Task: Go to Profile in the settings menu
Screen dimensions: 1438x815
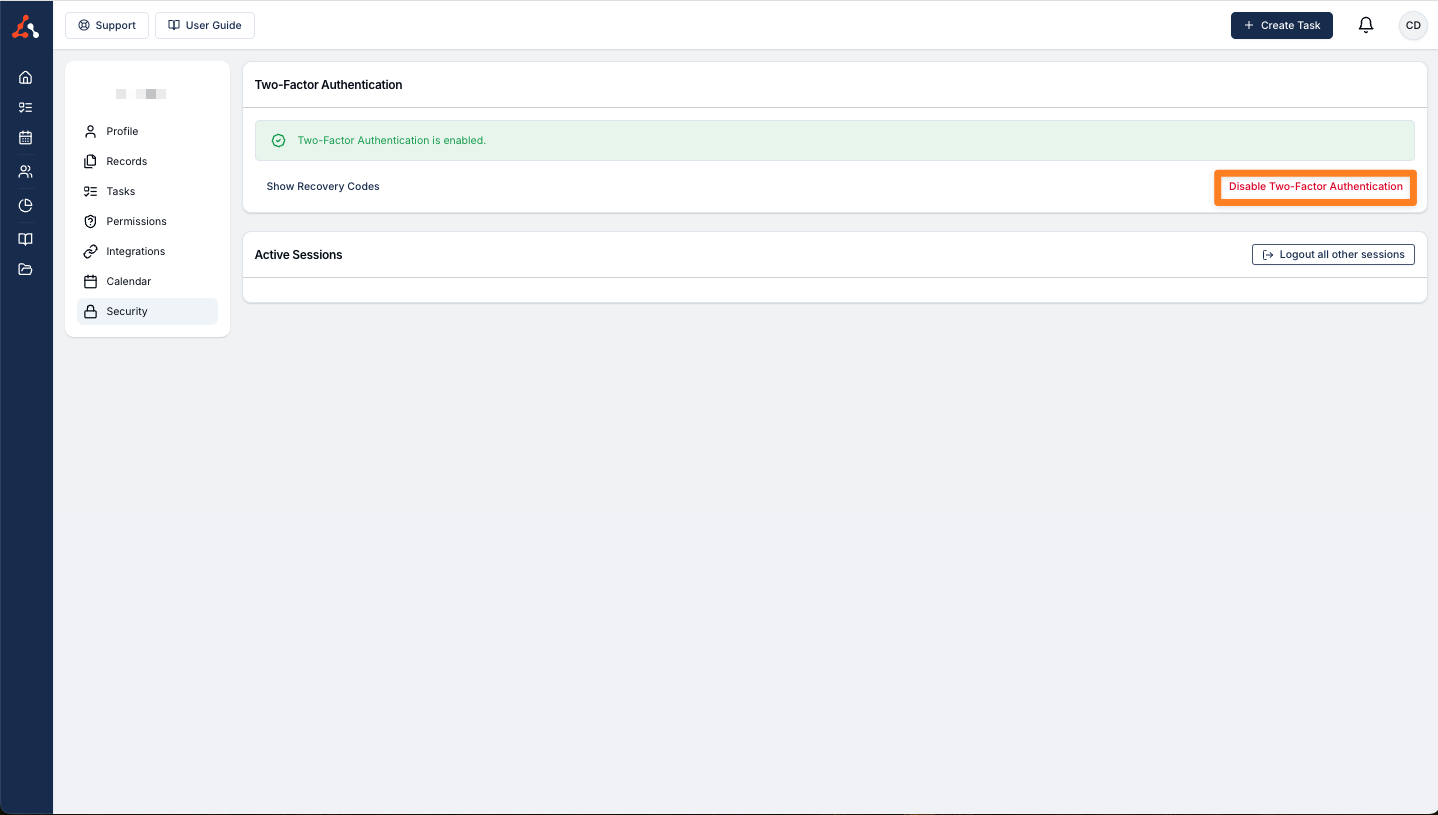Action: pos(122,131)
